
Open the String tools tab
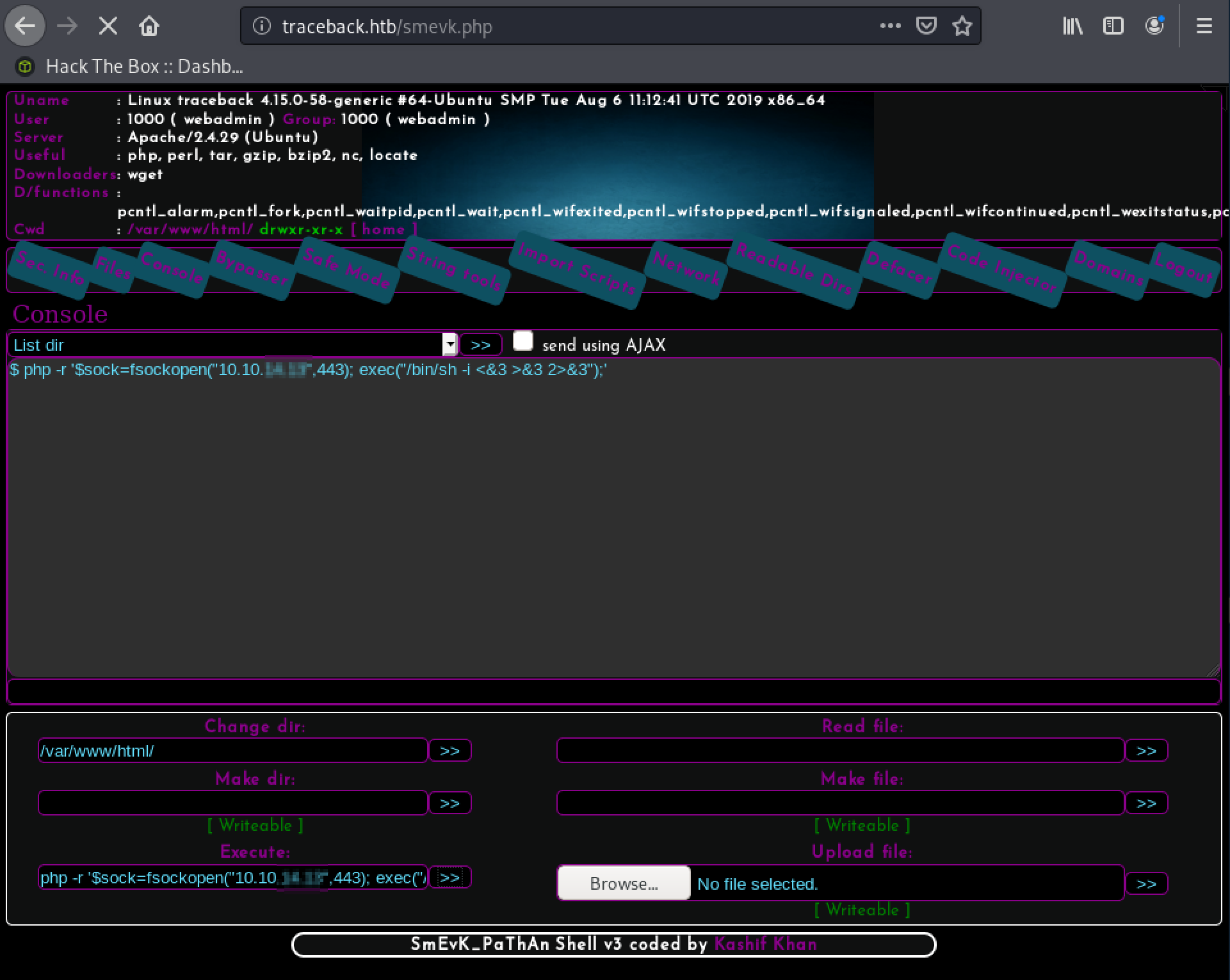(455, 269)
